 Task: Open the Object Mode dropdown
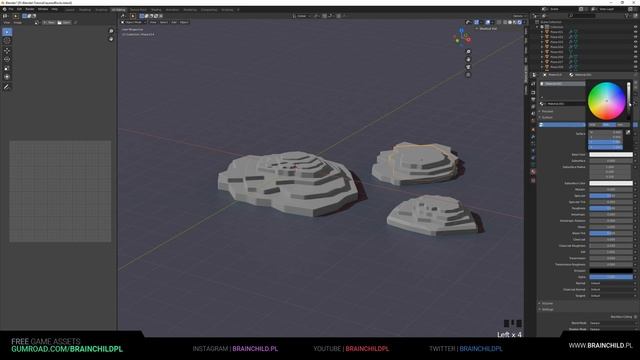point(133,22)
